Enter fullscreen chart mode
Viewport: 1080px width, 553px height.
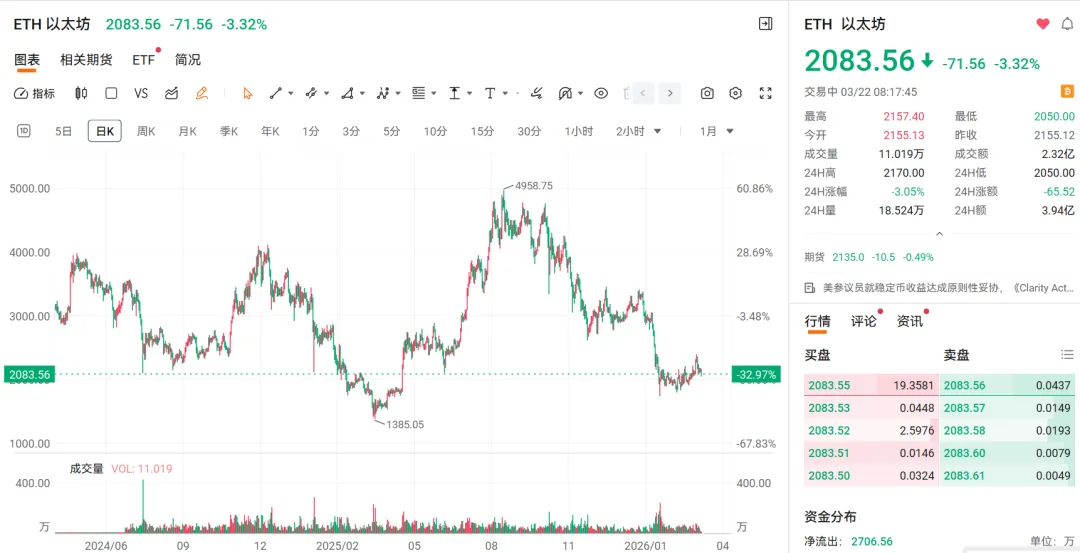765,94
